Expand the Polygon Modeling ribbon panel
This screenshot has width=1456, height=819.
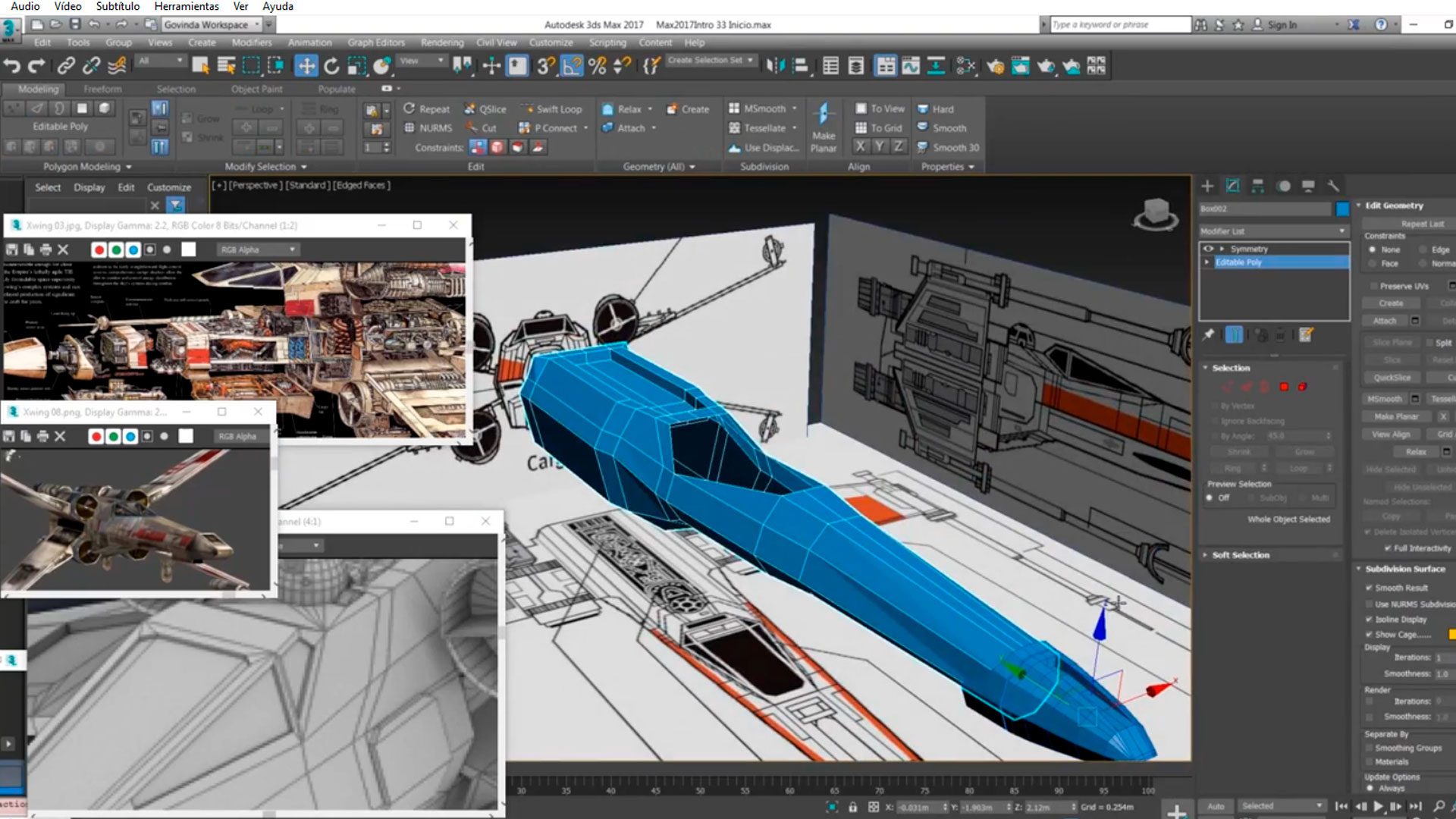87,167
